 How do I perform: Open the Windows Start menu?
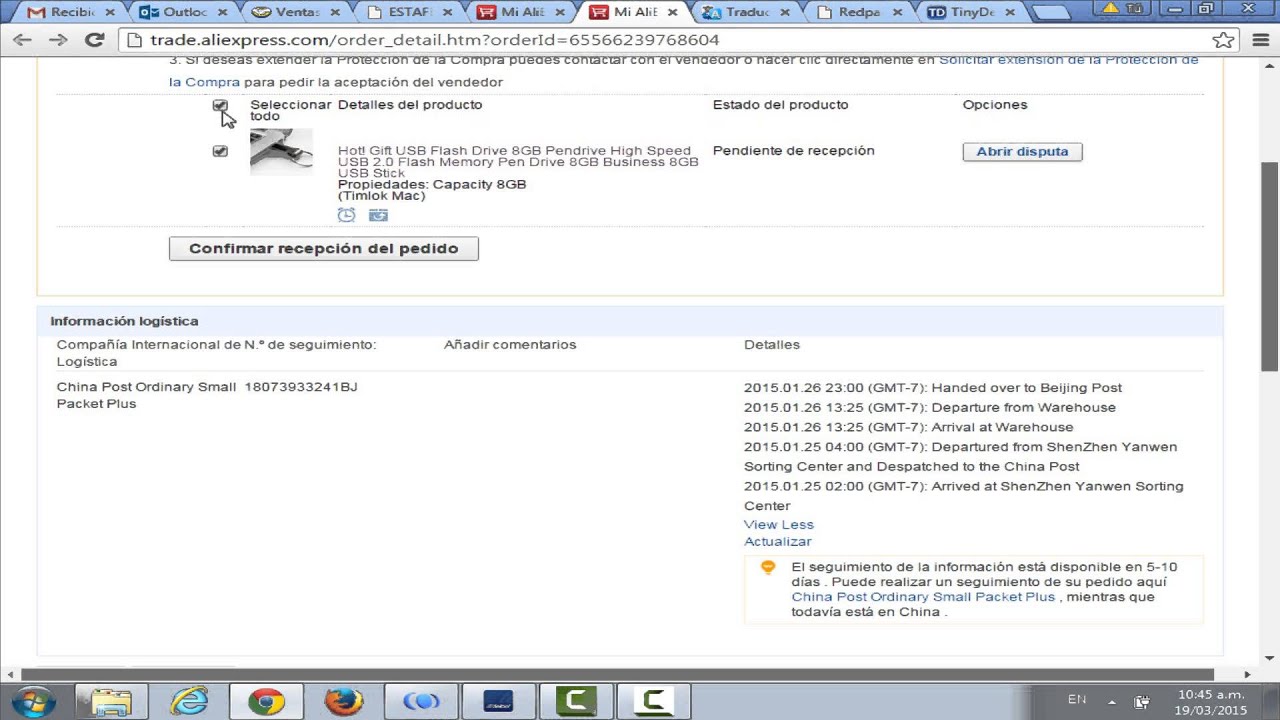point(33,701)
